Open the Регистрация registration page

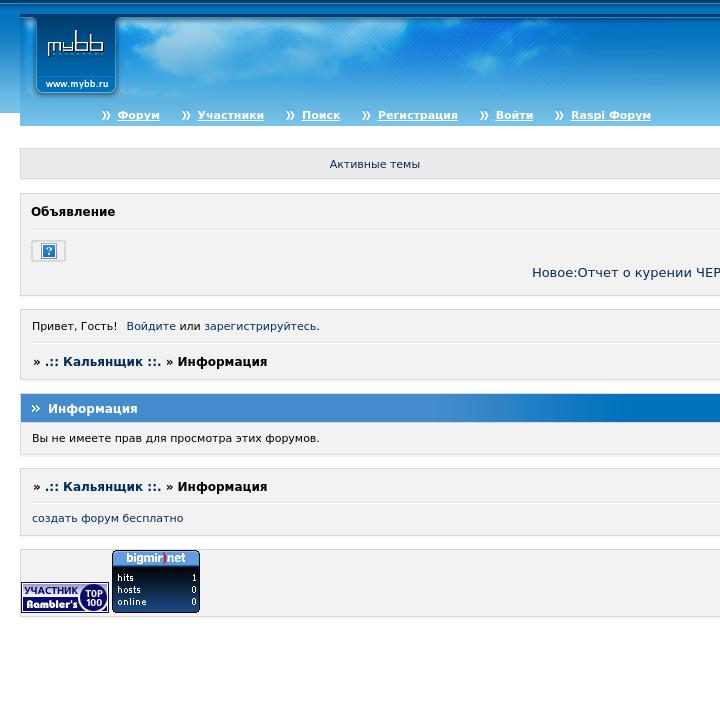coord(417,115)
